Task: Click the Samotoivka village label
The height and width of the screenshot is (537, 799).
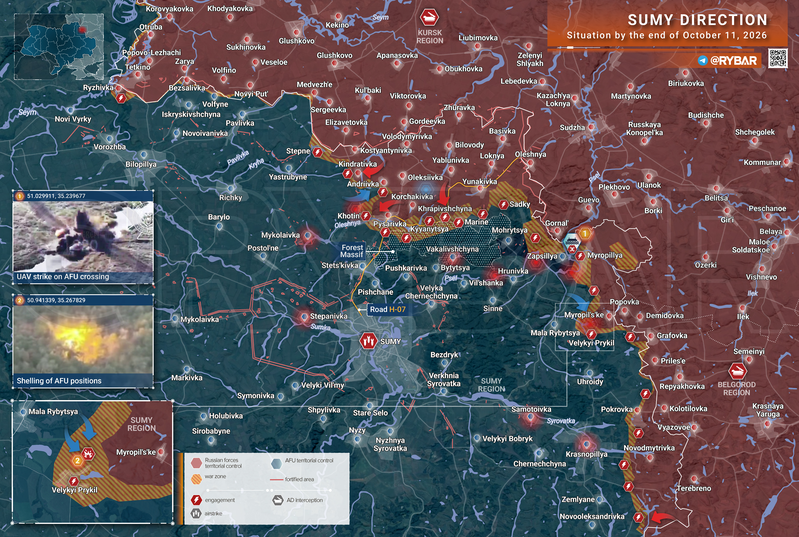Action: tap(531, 409)
